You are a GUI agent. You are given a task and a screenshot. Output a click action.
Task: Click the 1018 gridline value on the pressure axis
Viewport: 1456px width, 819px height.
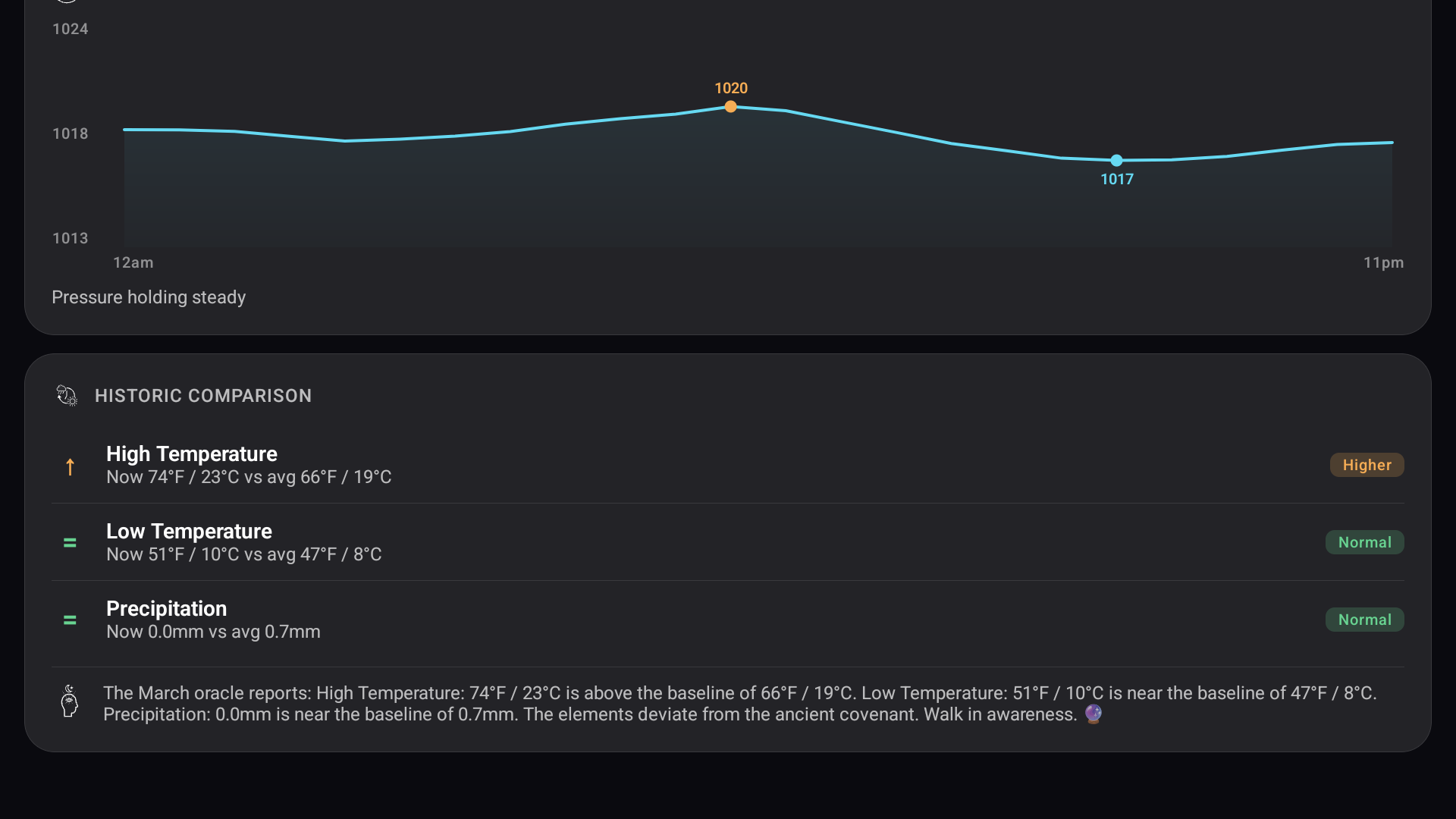pos(70,133)
